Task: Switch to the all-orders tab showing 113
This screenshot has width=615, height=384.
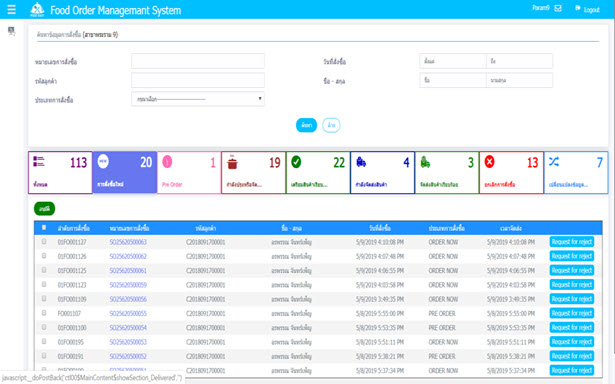Action: point(60,173)
